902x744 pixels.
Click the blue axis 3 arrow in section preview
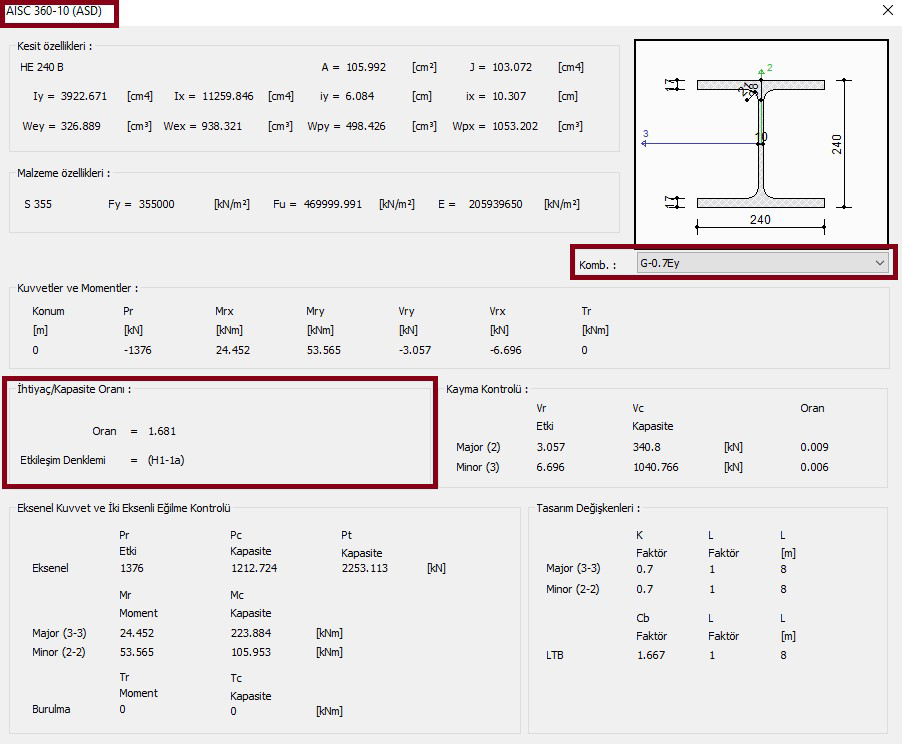(645, 143)
